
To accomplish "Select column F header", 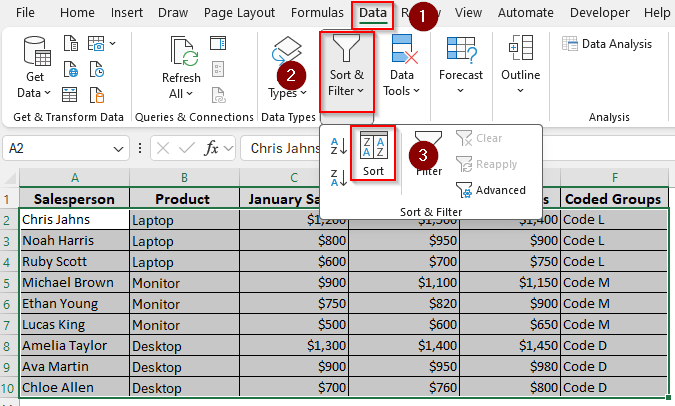I will coord(614,177).
